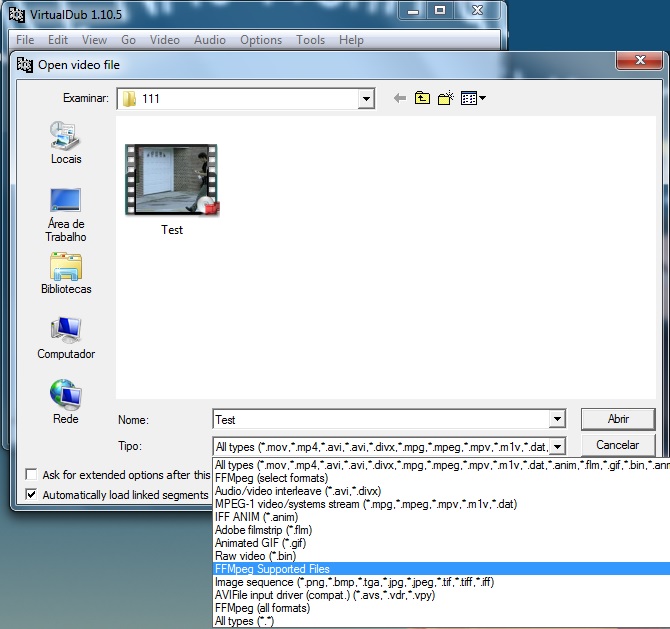Open the view menu icon
Viewport: 670px width, 629px height.
tap(473, 98)
